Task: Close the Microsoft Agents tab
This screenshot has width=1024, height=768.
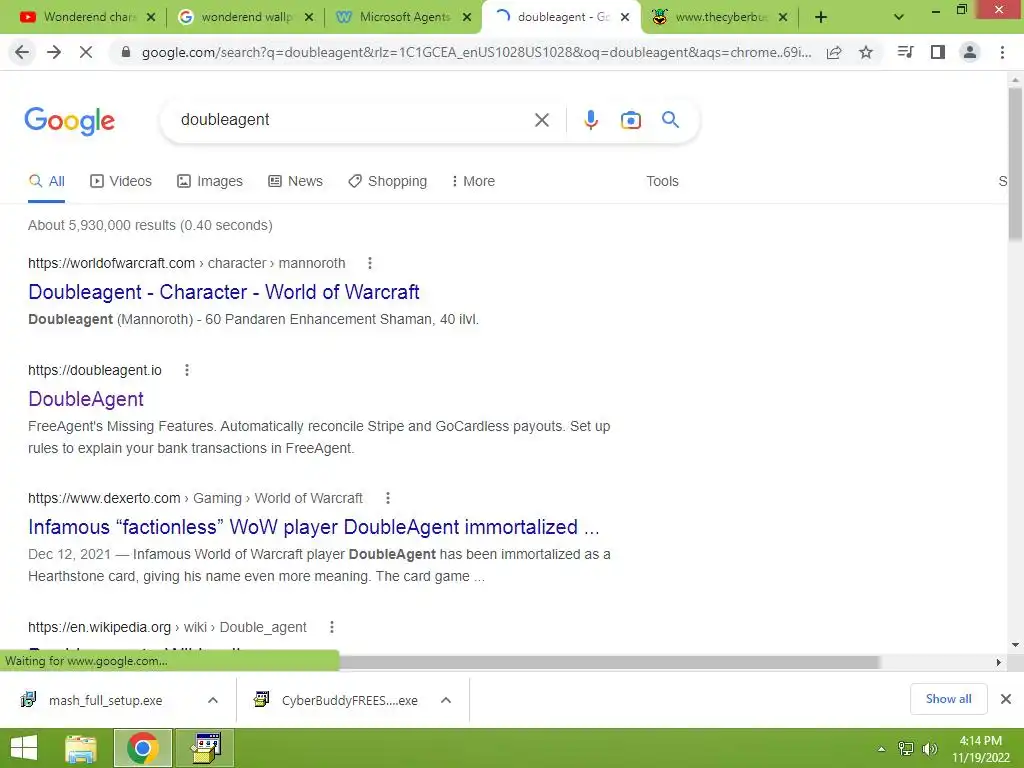Action: coord(467,18)
